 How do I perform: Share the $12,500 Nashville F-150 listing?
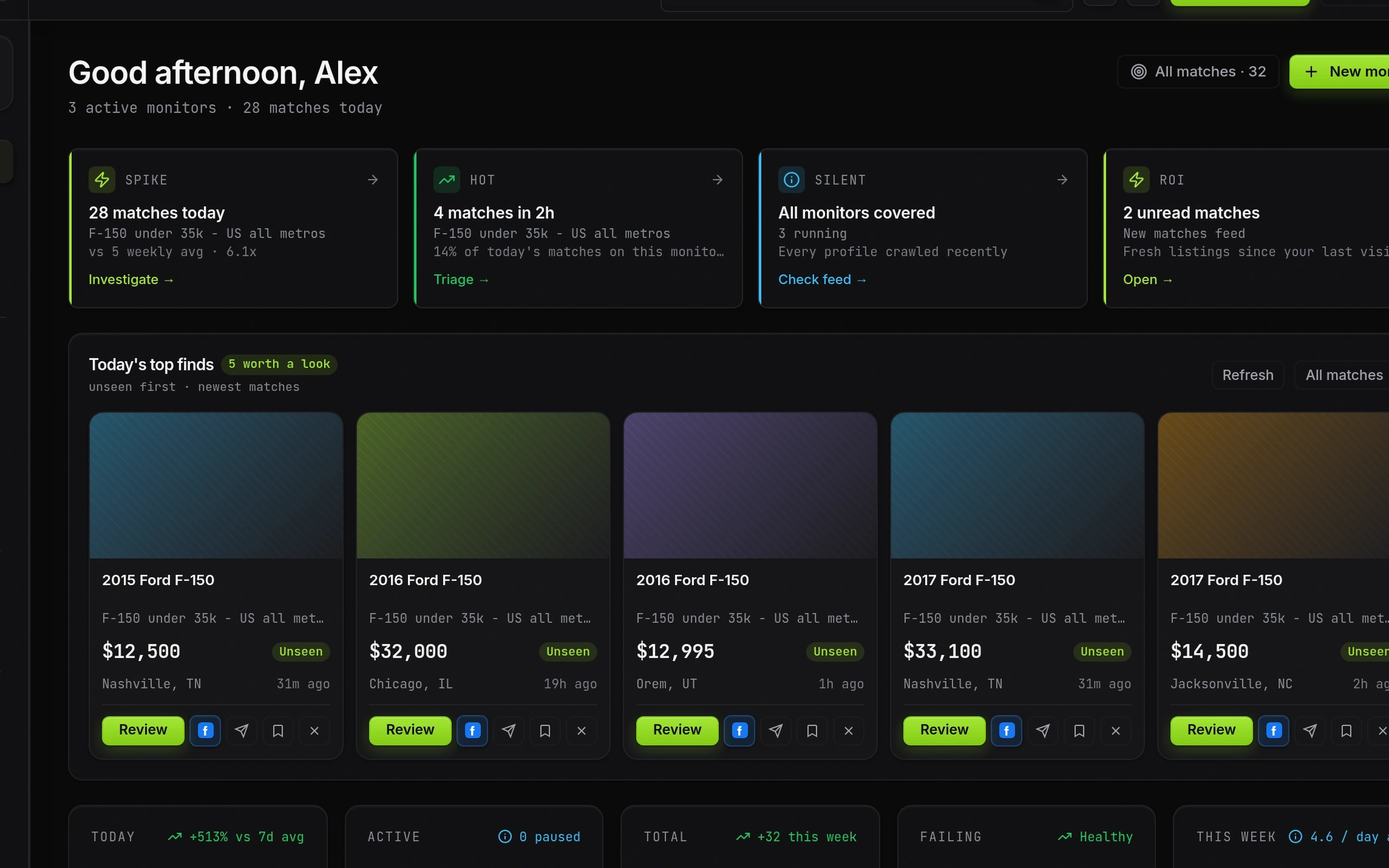click(242, 730)
